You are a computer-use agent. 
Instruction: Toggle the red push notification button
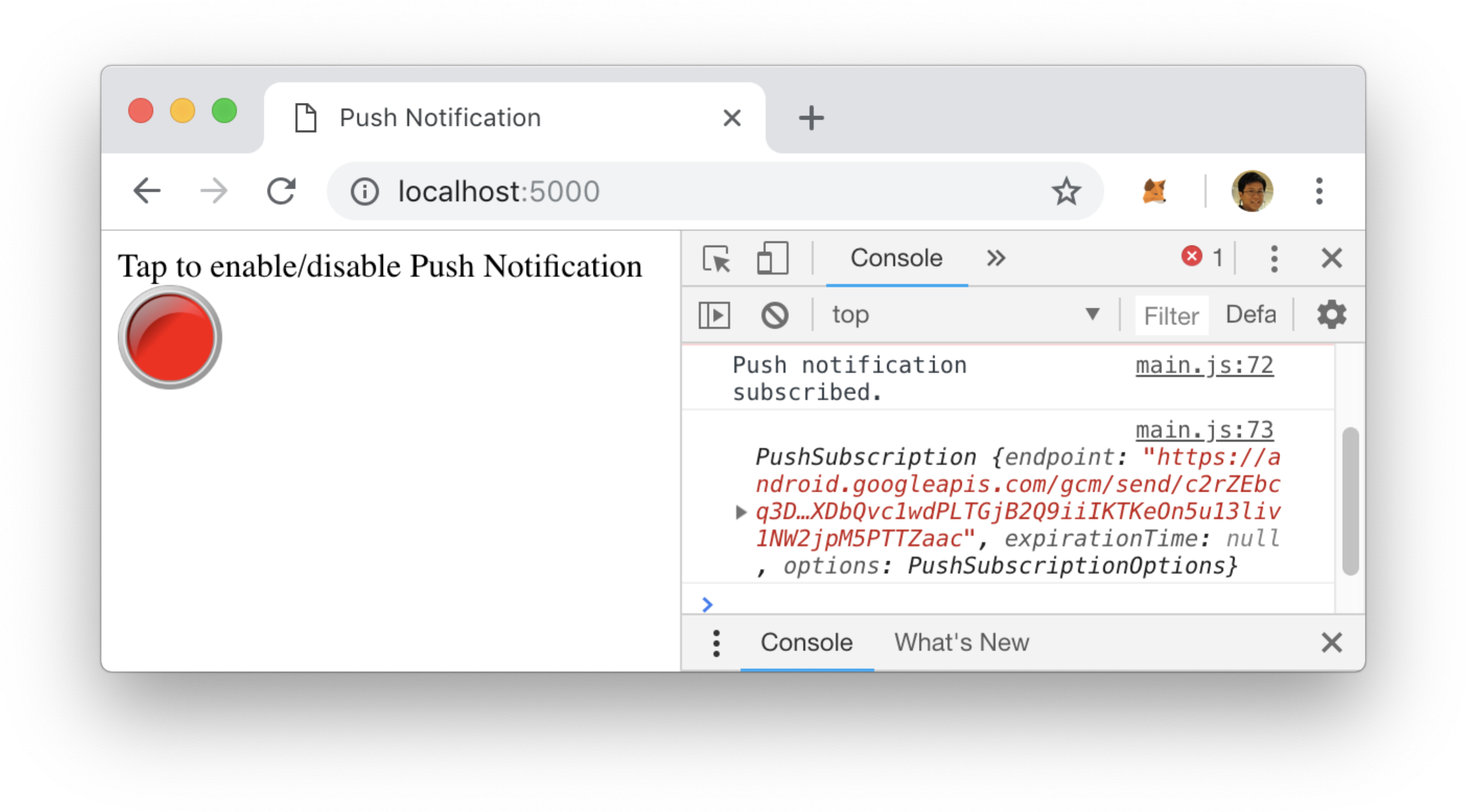coord(170,338)
